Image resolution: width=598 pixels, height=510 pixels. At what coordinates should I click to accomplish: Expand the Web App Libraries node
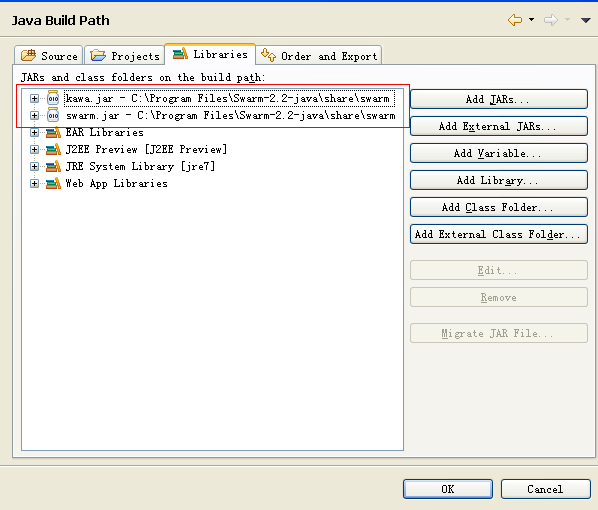34,183
